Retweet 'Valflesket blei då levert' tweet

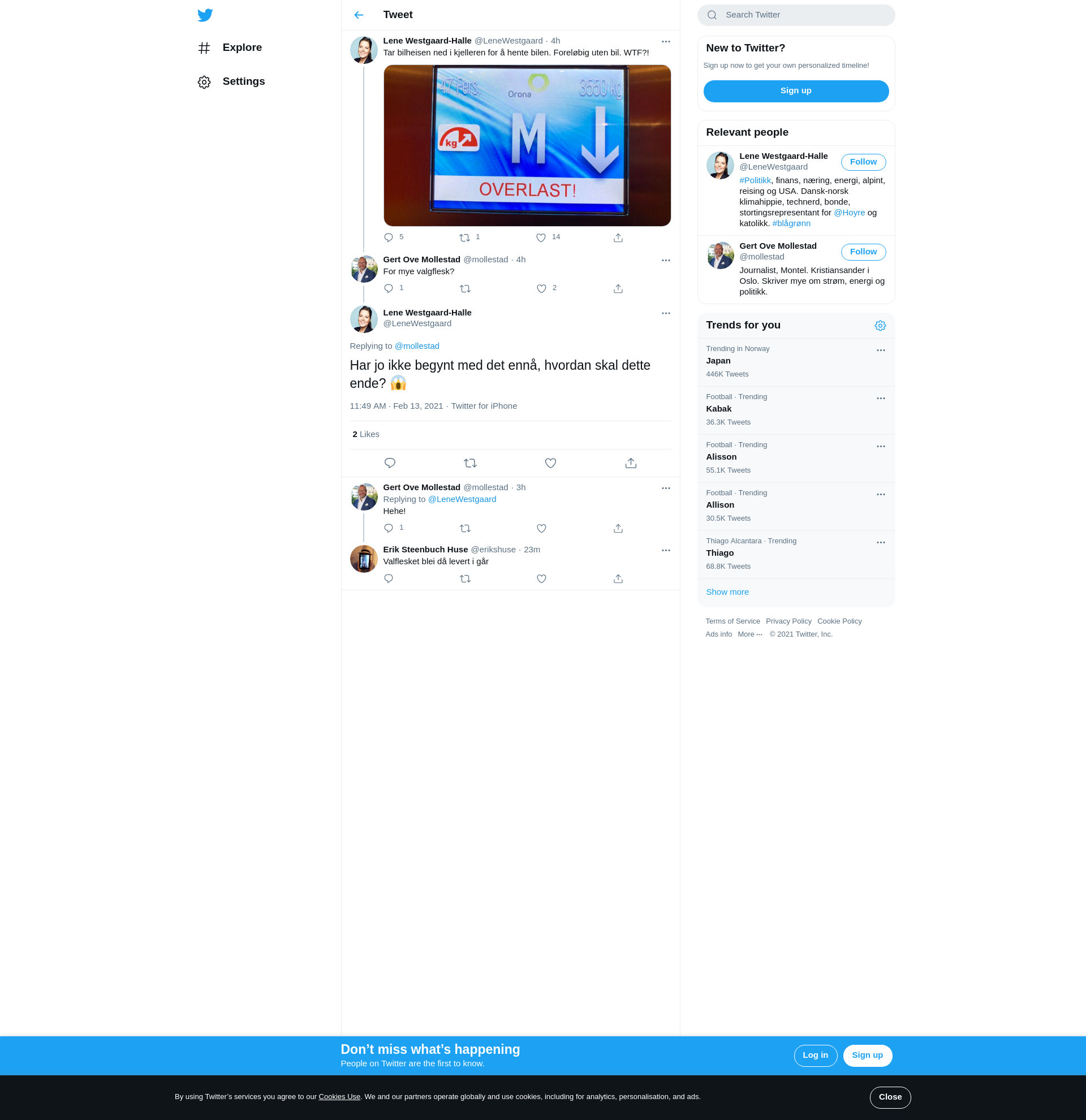[466, 579]
